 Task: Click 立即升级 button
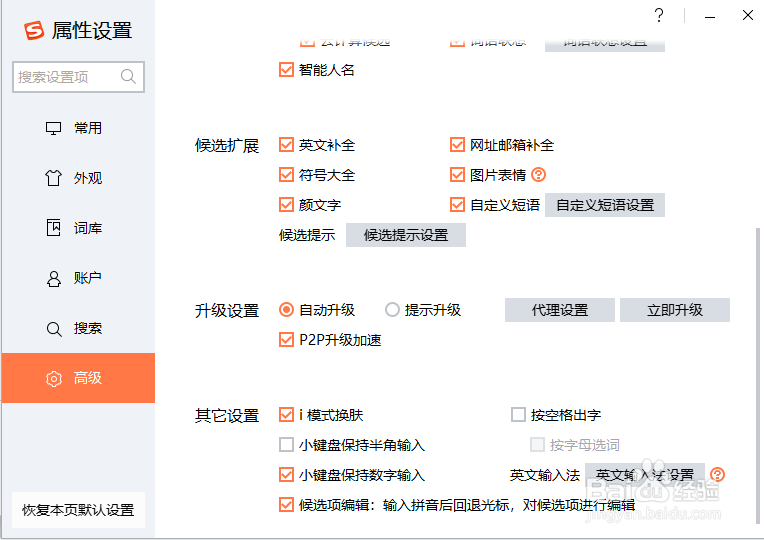click(x=675, y=310)
